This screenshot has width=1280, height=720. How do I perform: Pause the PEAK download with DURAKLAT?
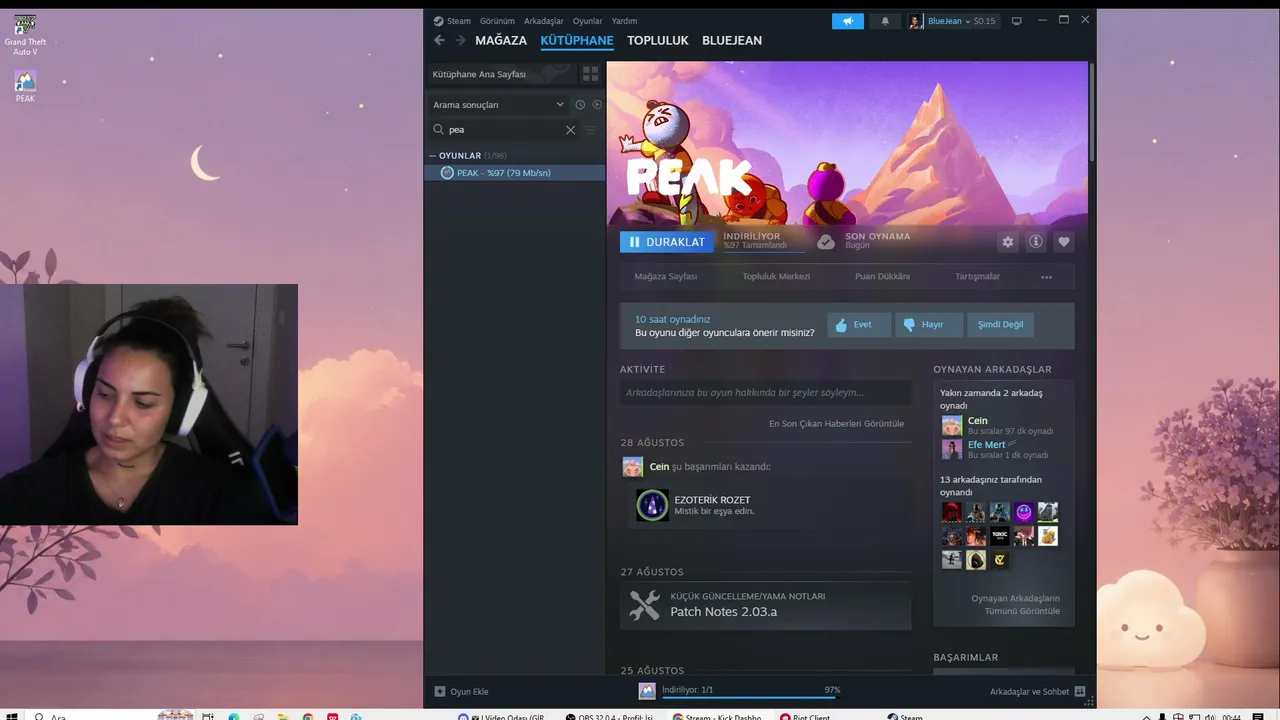pyautogui.click(x=667, y=242)
